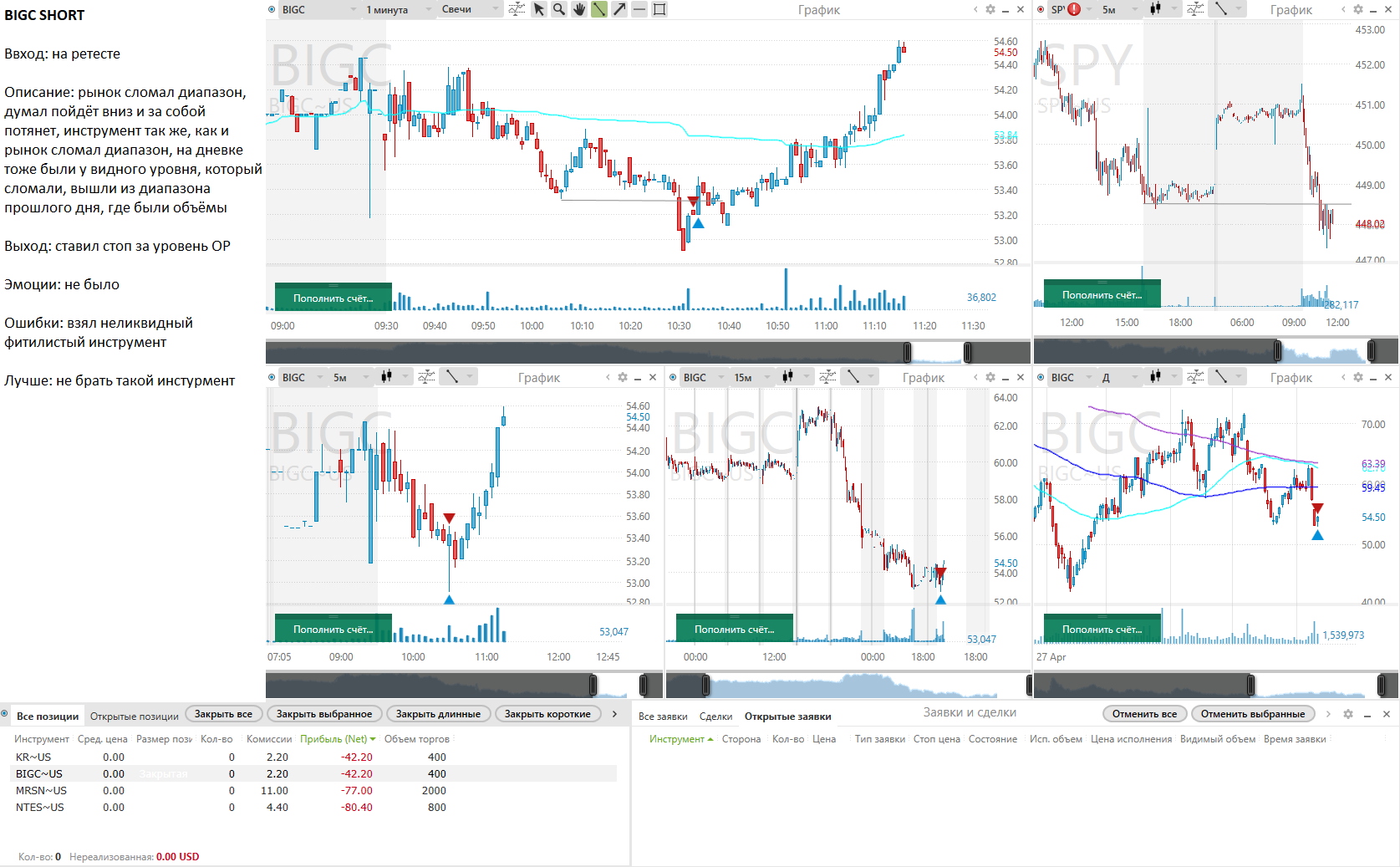The height and width of the screenshot is (867, 1400).
Task: Click Закрыть короткие button
Action: (x=547, y=714)
